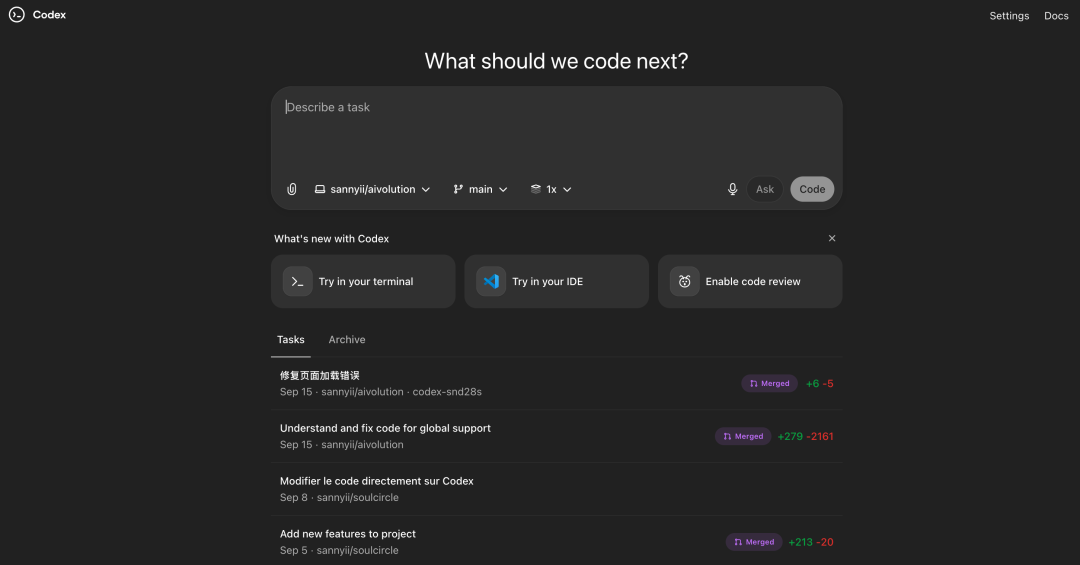Click the Codex logo icon
Screen dimensions: 1080x565
[x=16, y=15]
